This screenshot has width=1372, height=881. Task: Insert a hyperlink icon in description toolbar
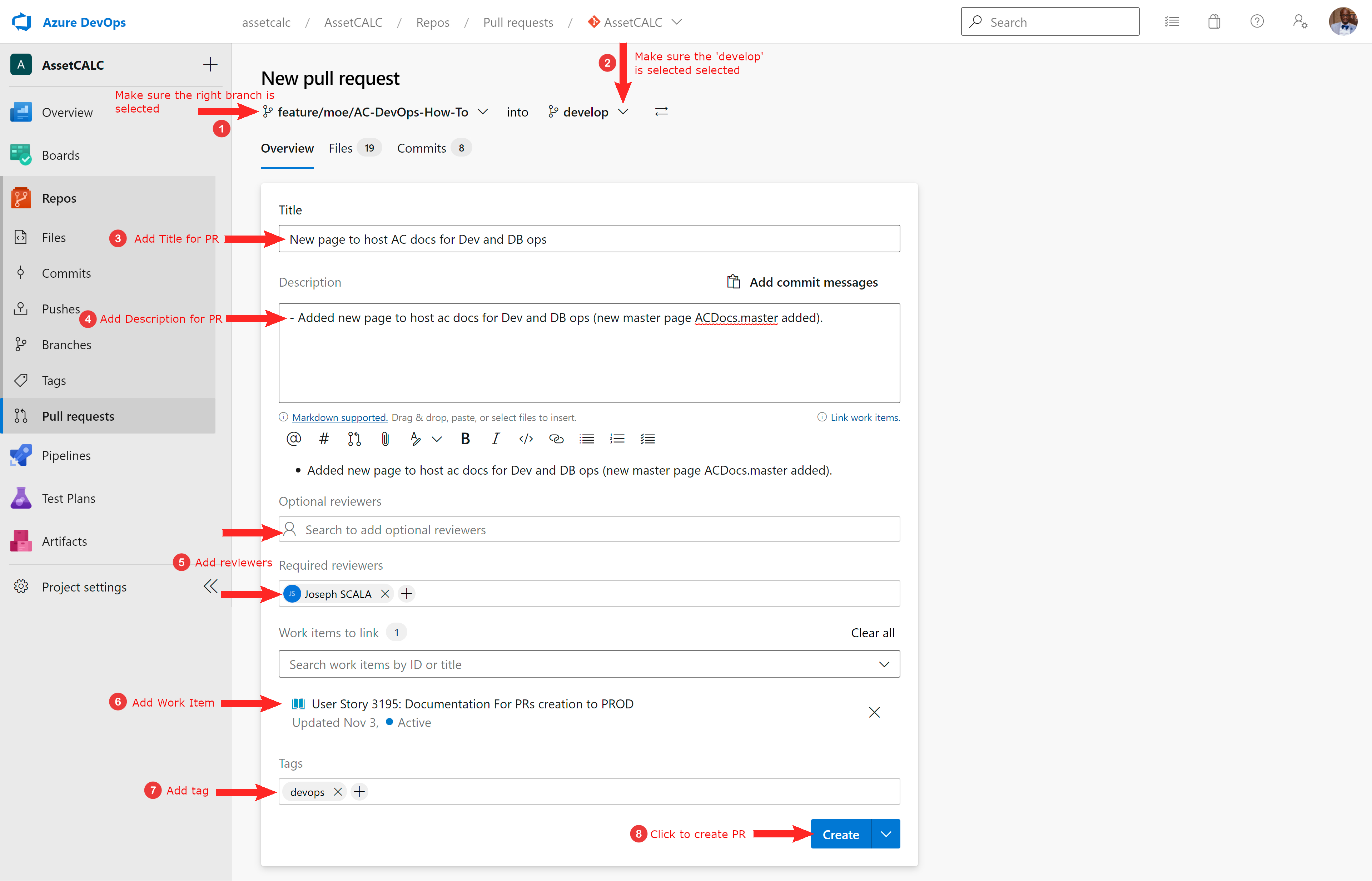point(556,439)
